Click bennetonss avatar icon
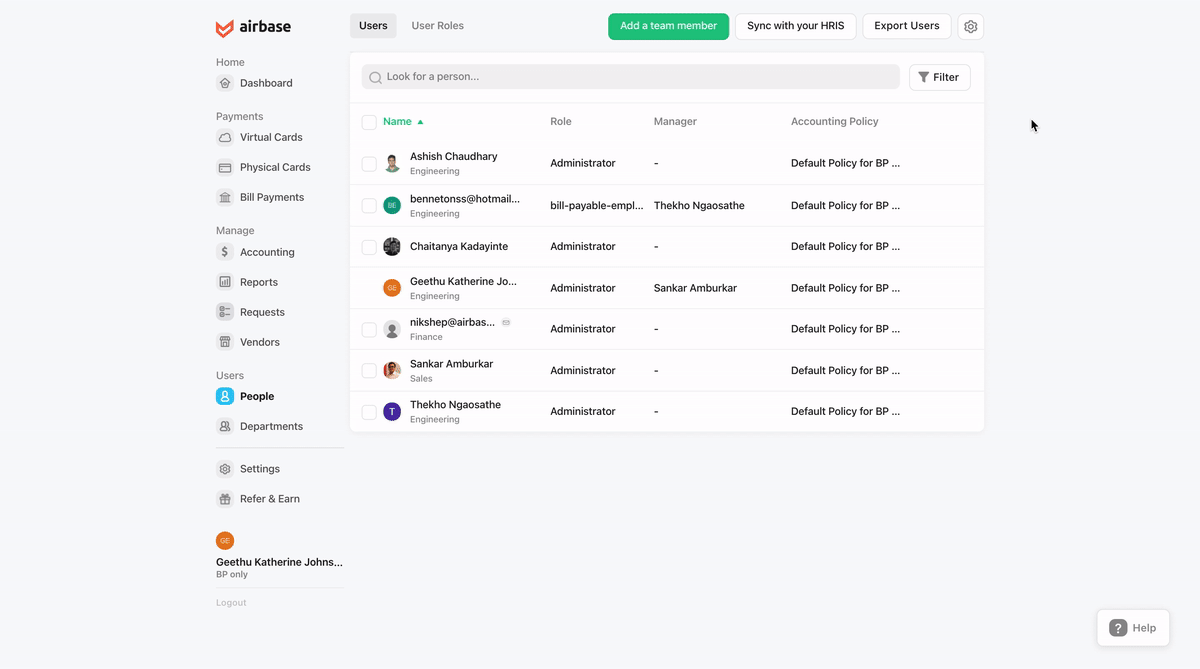1200x669 pixels. click(392, 205)
